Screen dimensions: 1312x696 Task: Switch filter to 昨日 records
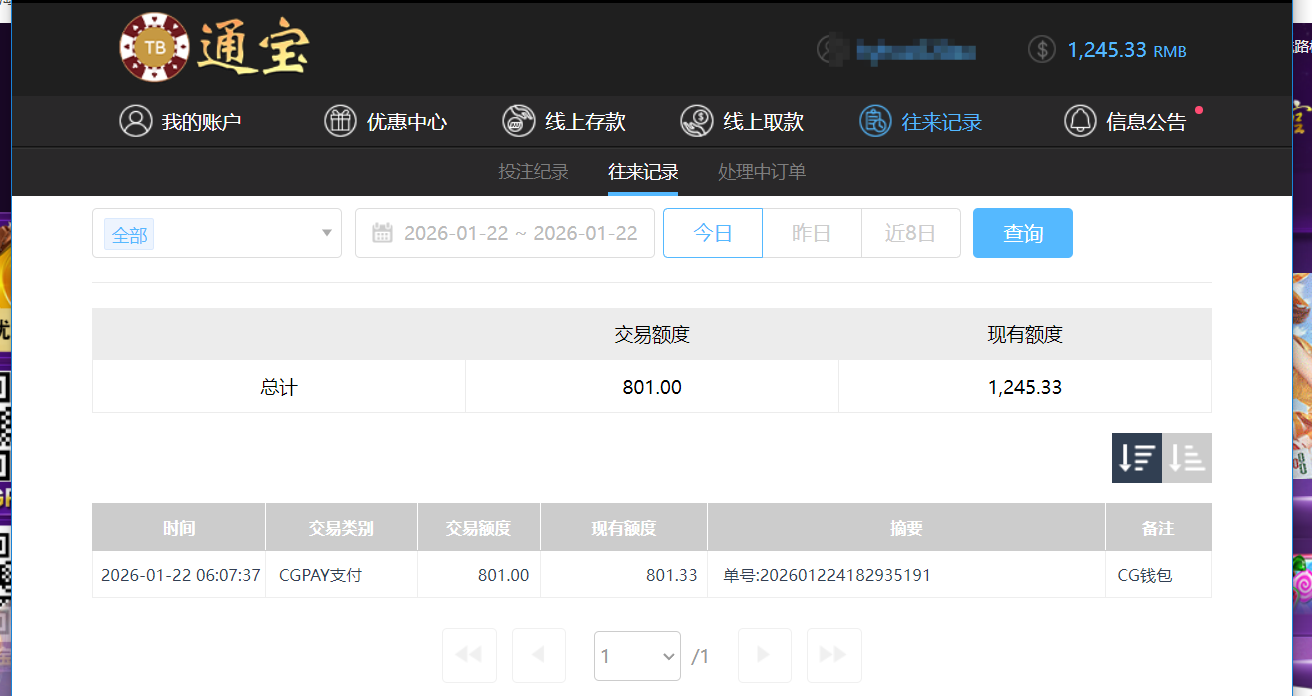[x=811, y=232]
